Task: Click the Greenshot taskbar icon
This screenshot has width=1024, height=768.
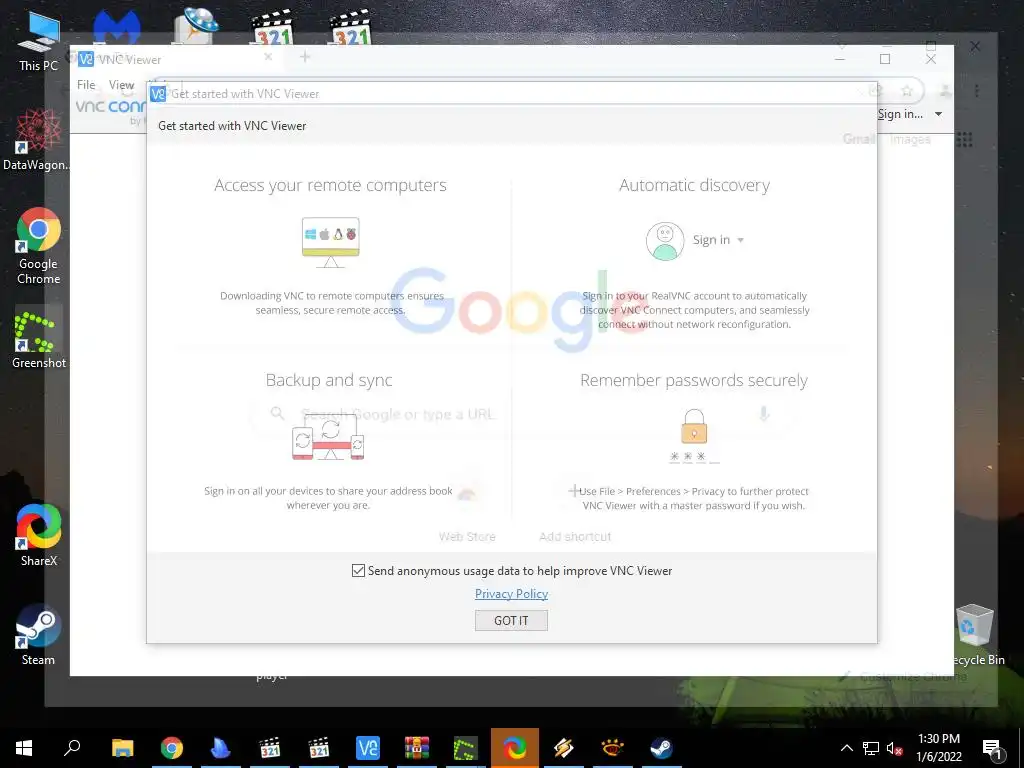Action: pyautogui.click(x=466, y=748)
